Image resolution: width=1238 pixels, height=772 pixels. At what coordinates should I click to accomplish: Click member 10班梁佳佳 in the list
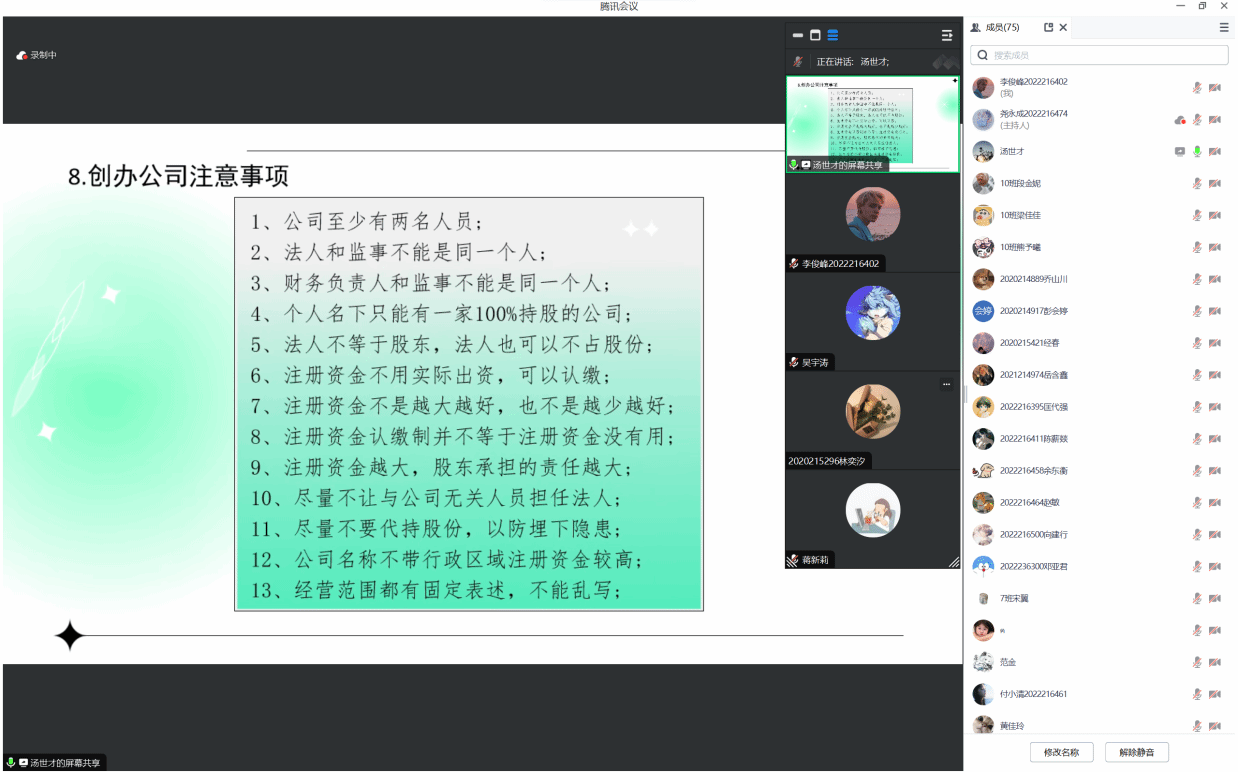point(1020,215)
